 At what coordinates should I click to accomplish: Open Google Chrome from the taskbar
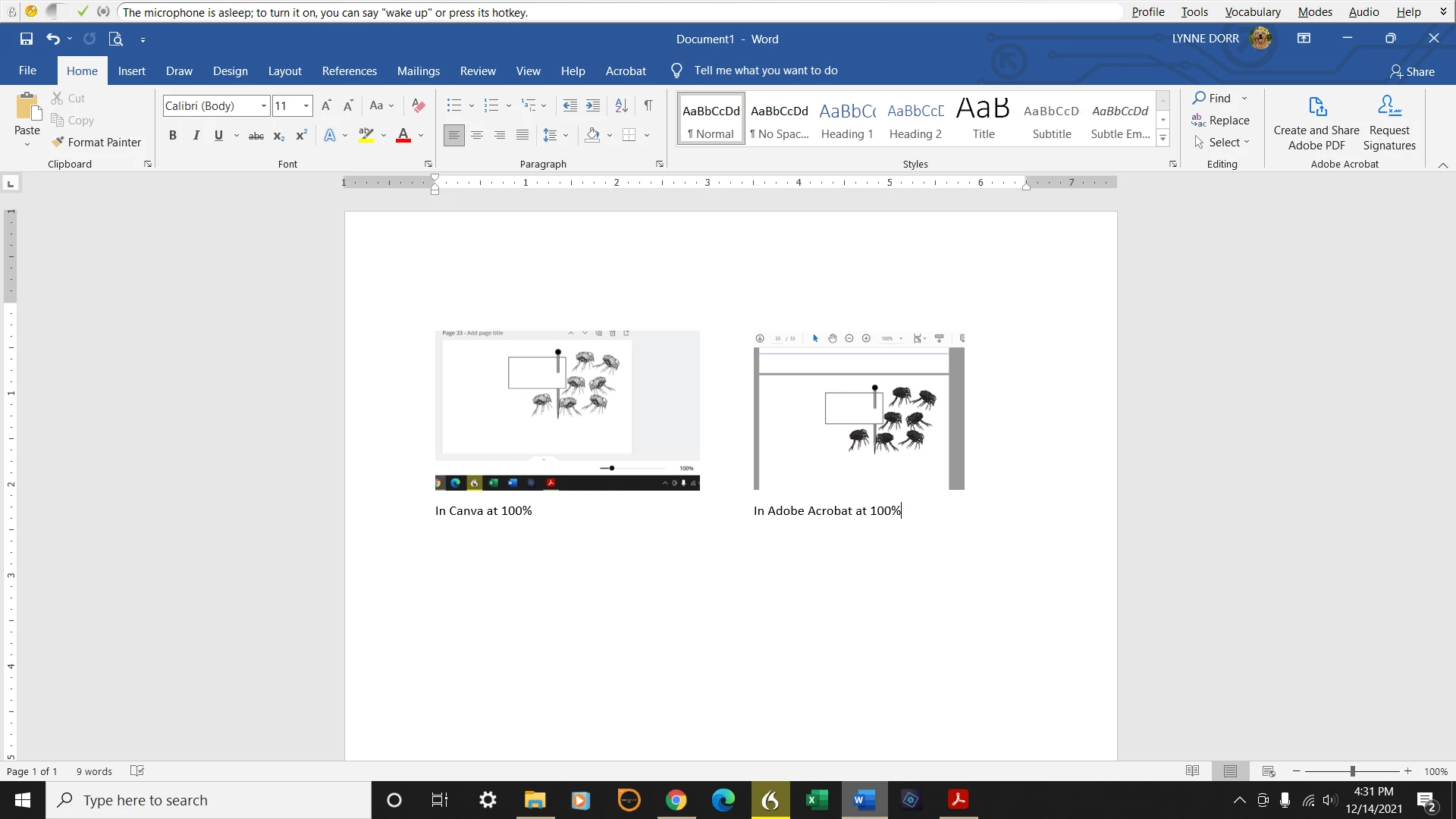click(x=676, y=800)
